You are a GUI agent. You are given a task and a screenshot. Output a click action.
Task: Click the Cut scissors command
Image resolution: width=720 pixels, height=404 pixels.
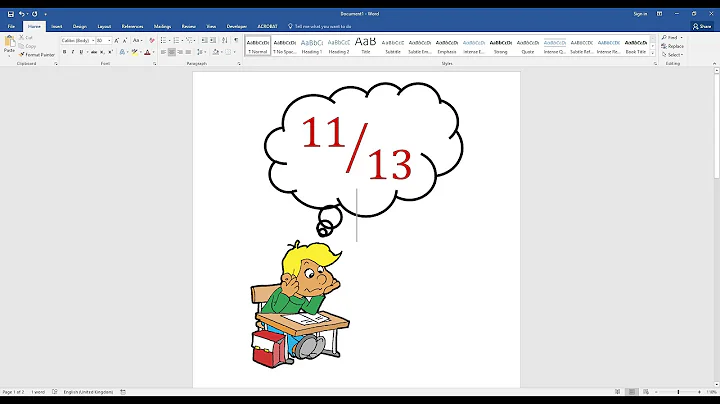click(26, 38)
